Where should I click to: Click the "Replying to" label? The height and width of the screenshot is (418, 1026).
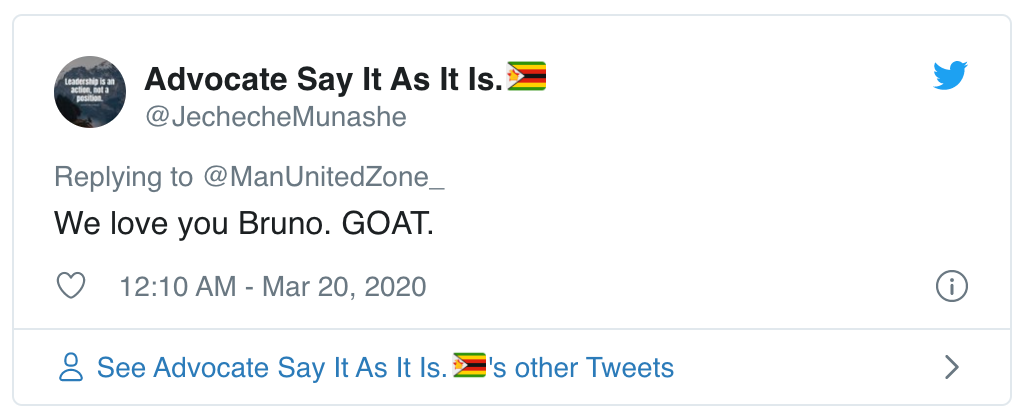pos(124,177)
